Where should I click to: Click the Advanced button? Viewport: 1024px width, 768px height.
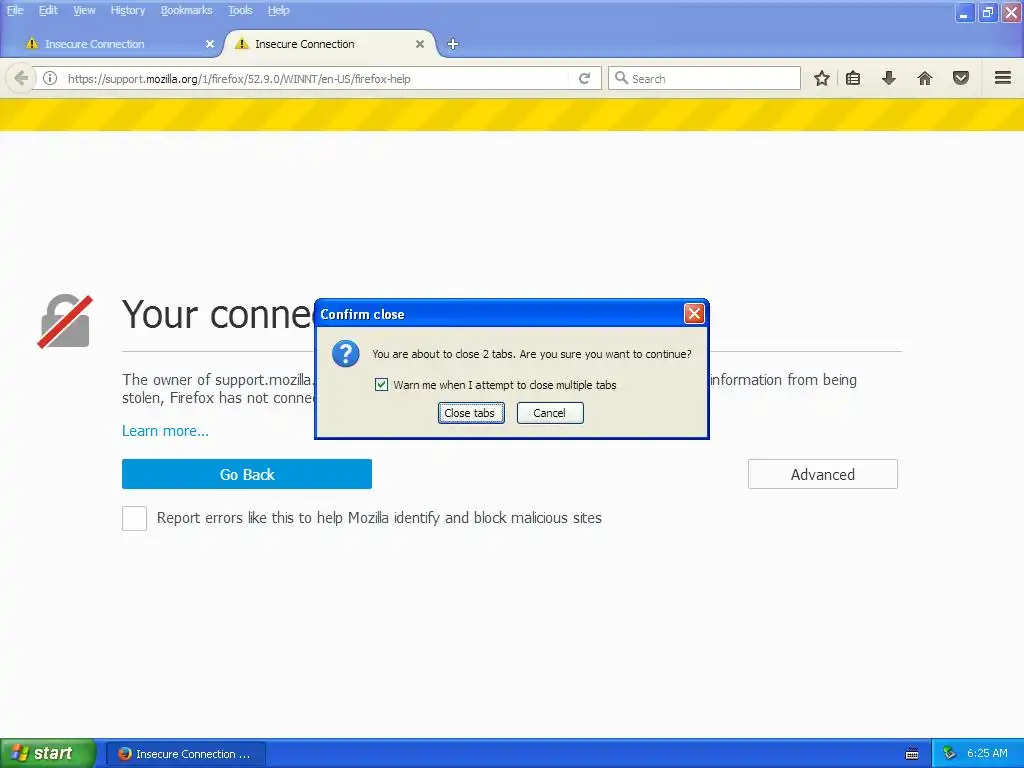pyautogui.click(x=823, y=474)
